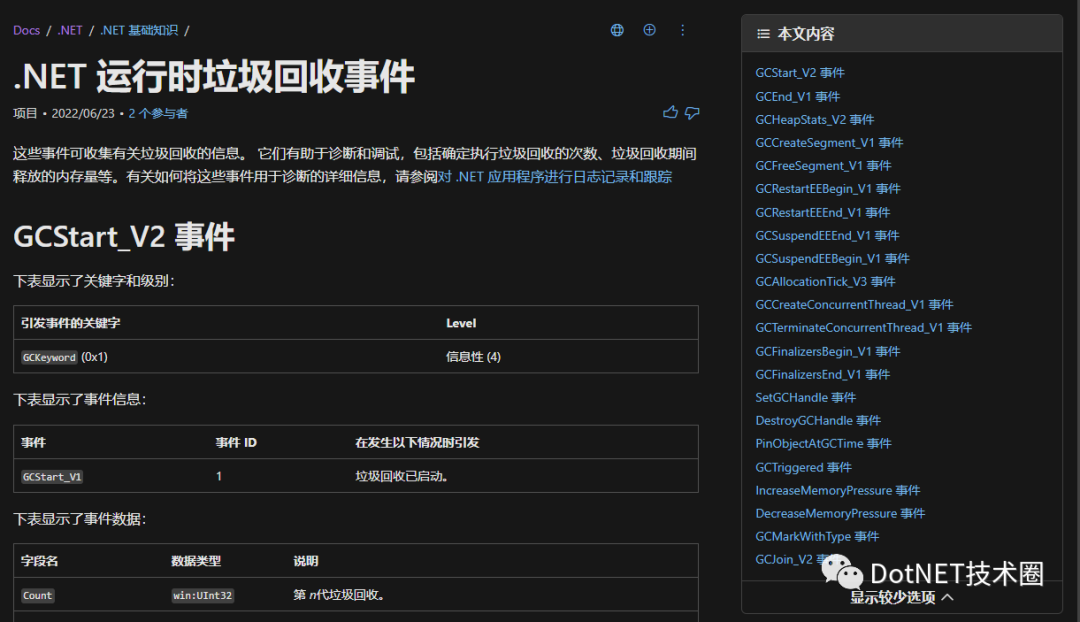This screenshot has width=1080, height=622.
Task: Jump to IncreaseMemoryPressure 事件 section
Action: tap(838, 490)
